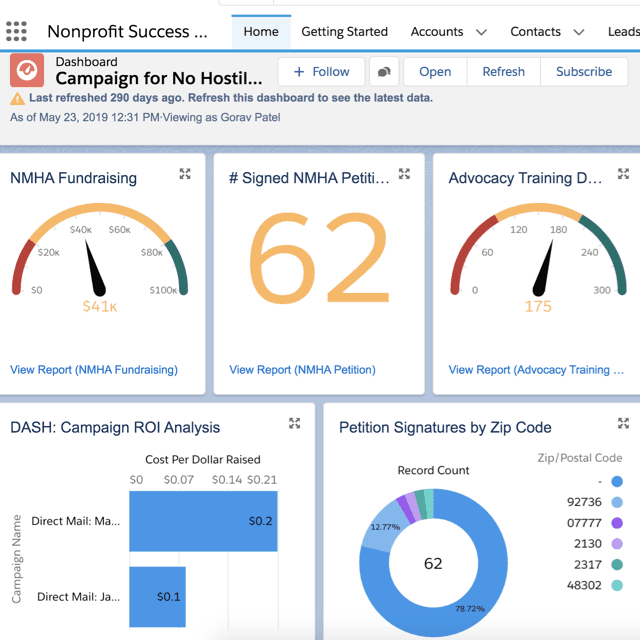Click the NMHA Fundraising gauge needle

(95, 268)
